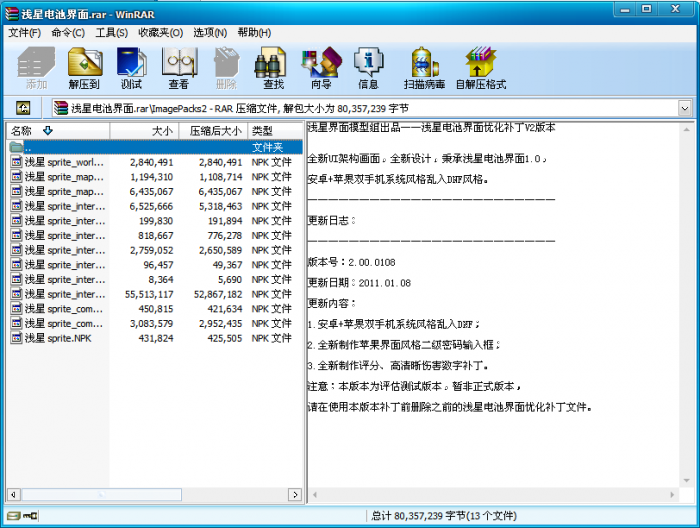Maximize the WinRAR window
Viewport: 700px width, 528px height.
coord(646,9)
